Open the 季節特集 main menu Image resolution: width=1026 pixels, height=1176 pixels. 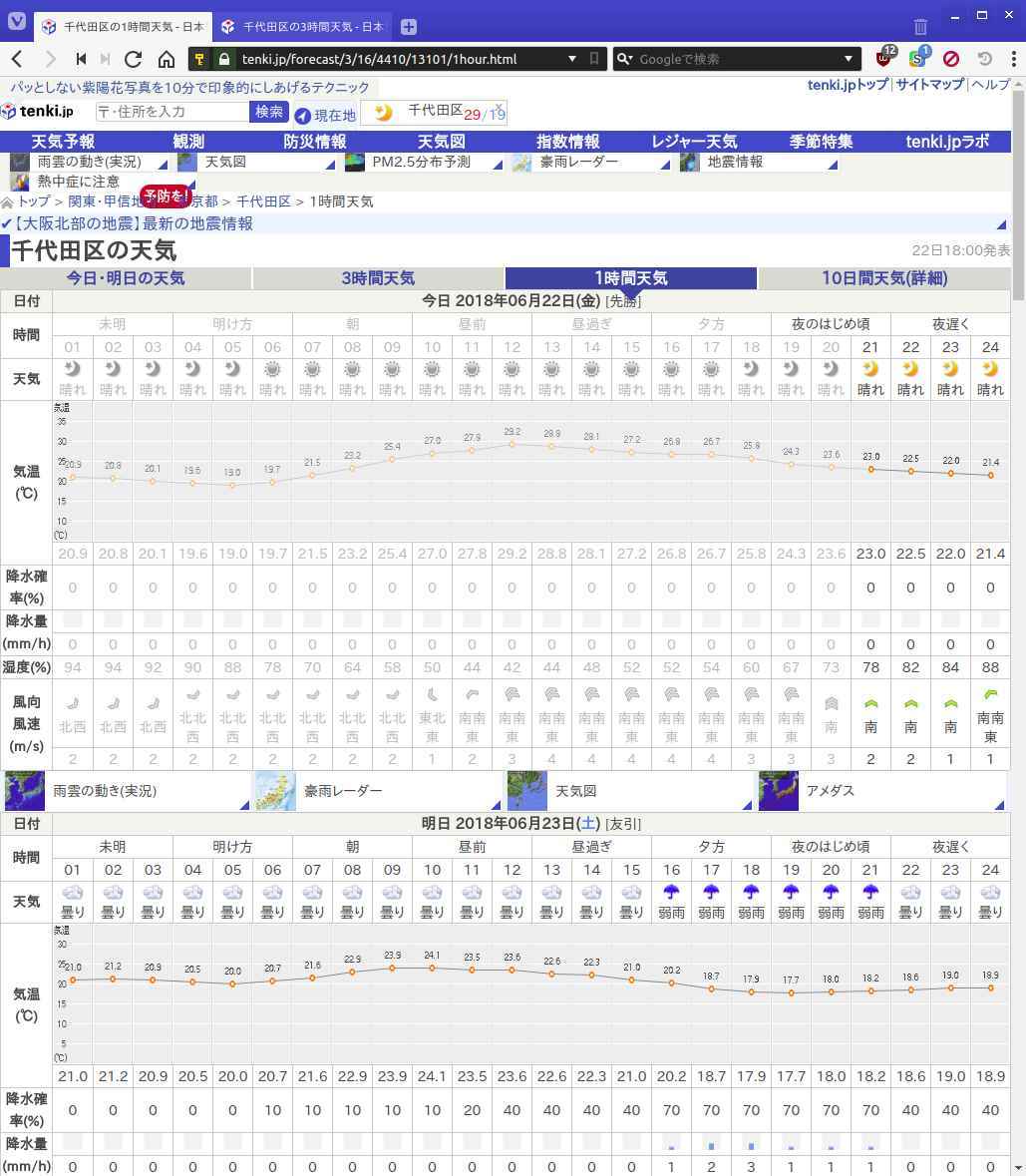click(821, 142)
